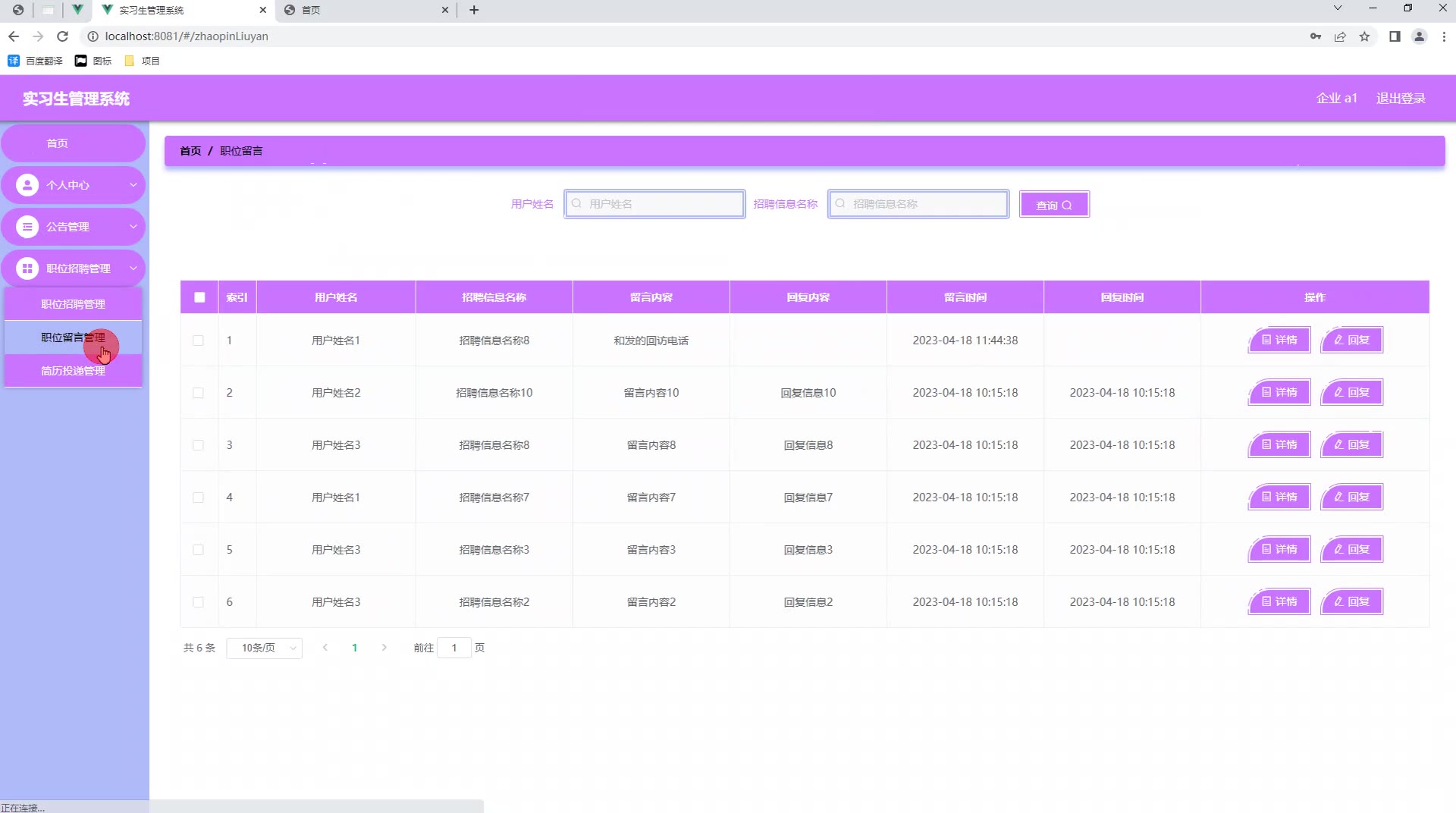The image size is (1456, 813).
Task: Click the 公告管理 list icon in sidebar
Action: pos(27,227)
